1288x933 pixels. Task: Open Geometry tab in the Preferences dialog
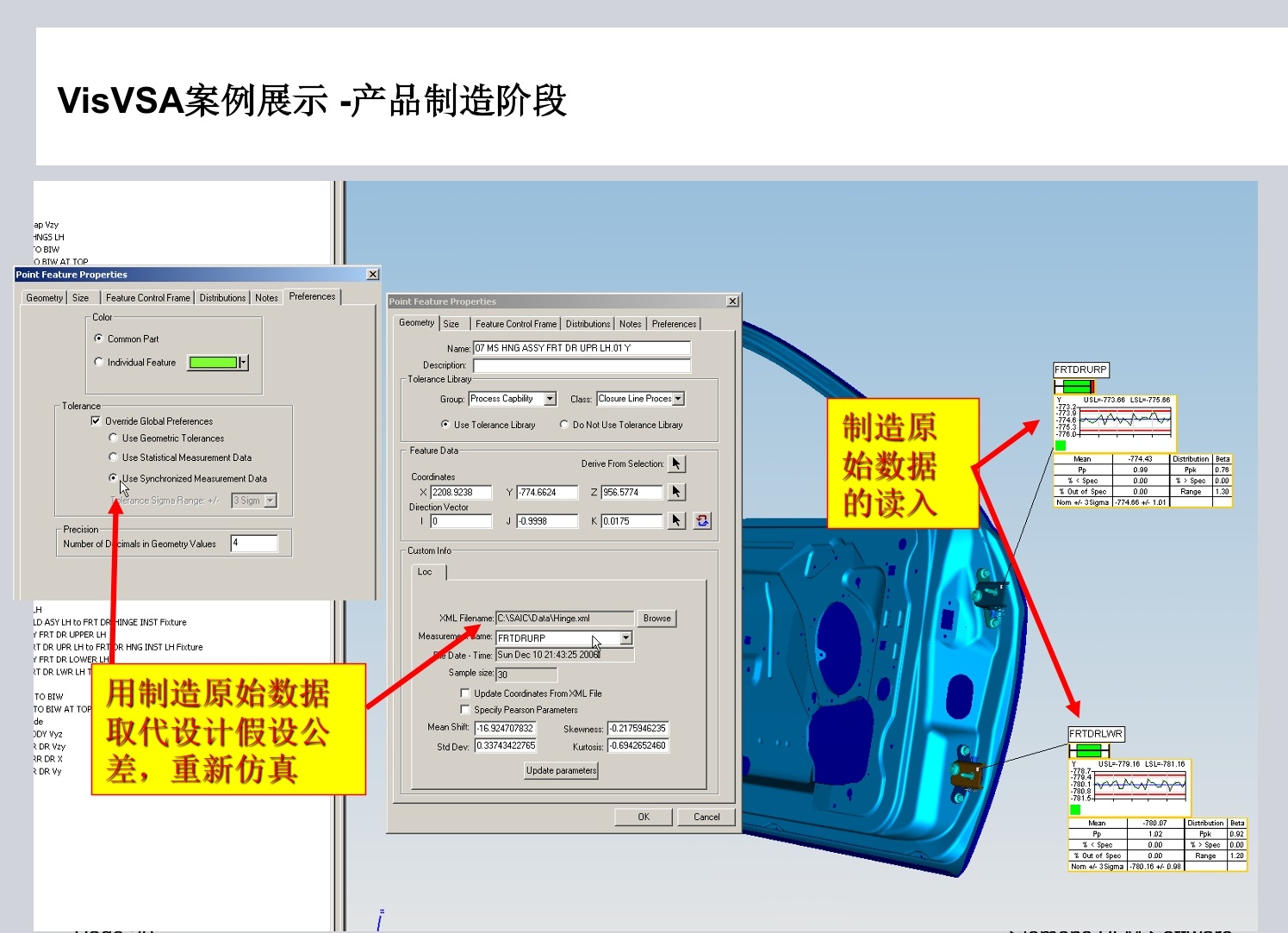click(x=45, y=298)
